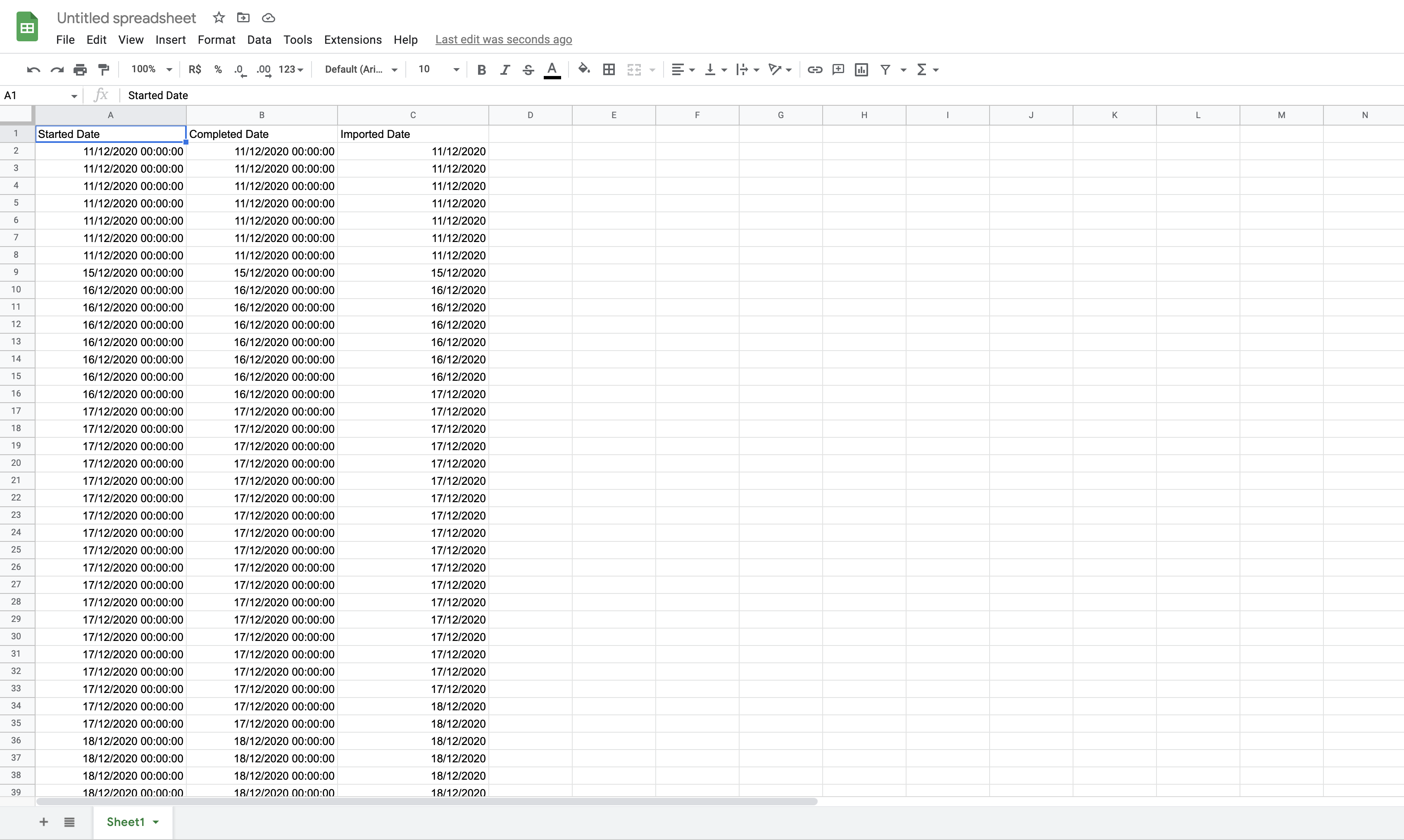Click the 'Last edit was seconds ago' link
Image resolution: width=1404 pixels, height=840 pixels.
coord(503,40)
